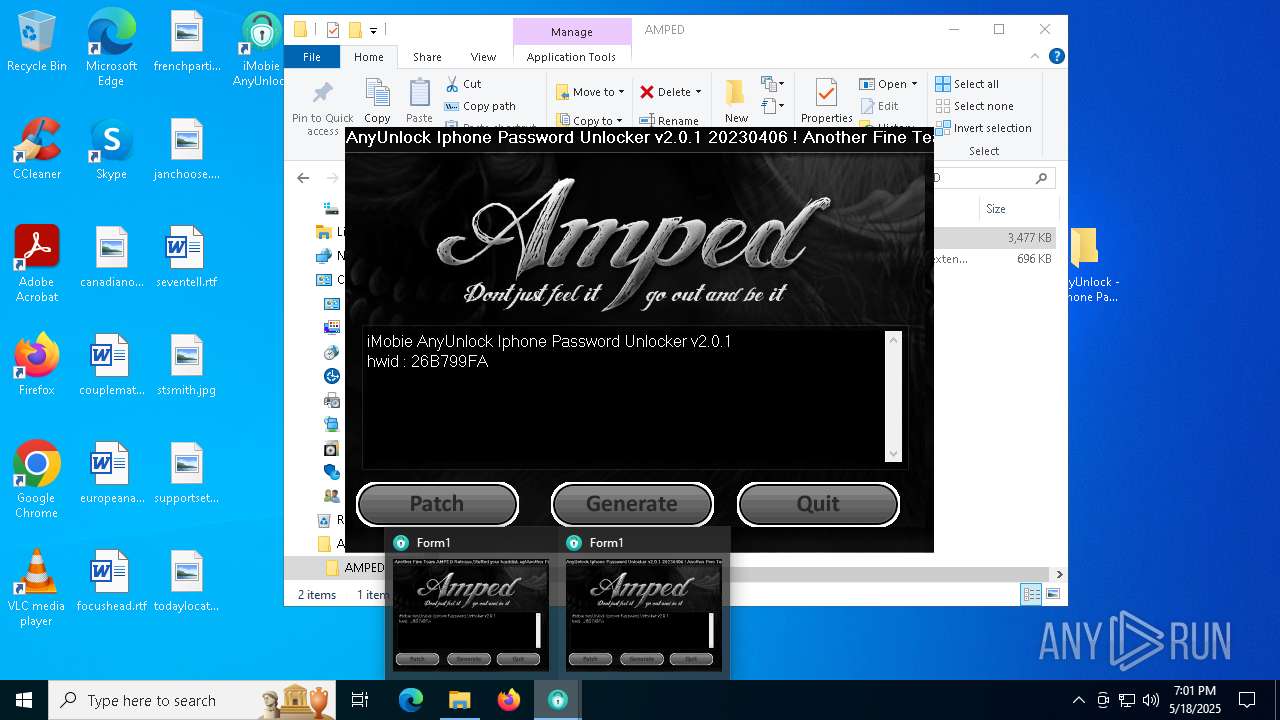
Task: Expand the Open dropdown arrow
Action: coord(914,84)
